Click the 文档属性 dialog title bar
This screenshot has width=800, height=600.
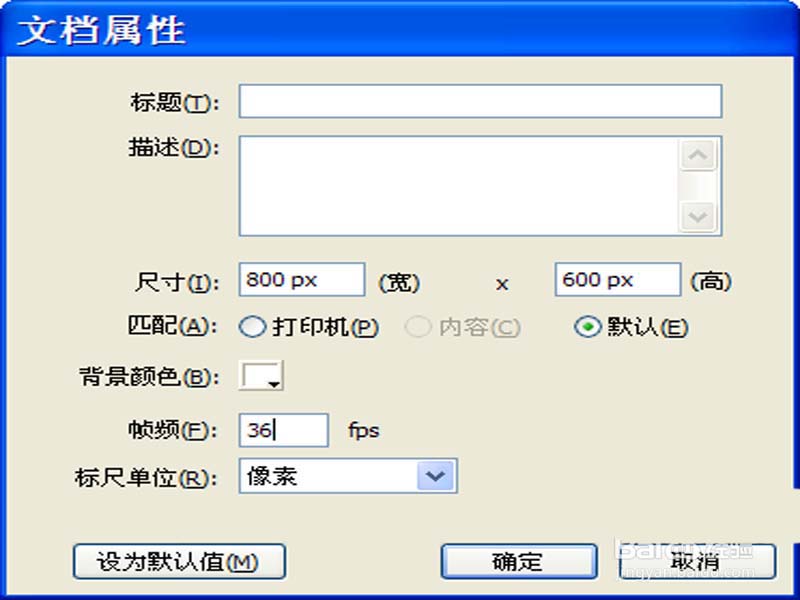tap(400, 29)
